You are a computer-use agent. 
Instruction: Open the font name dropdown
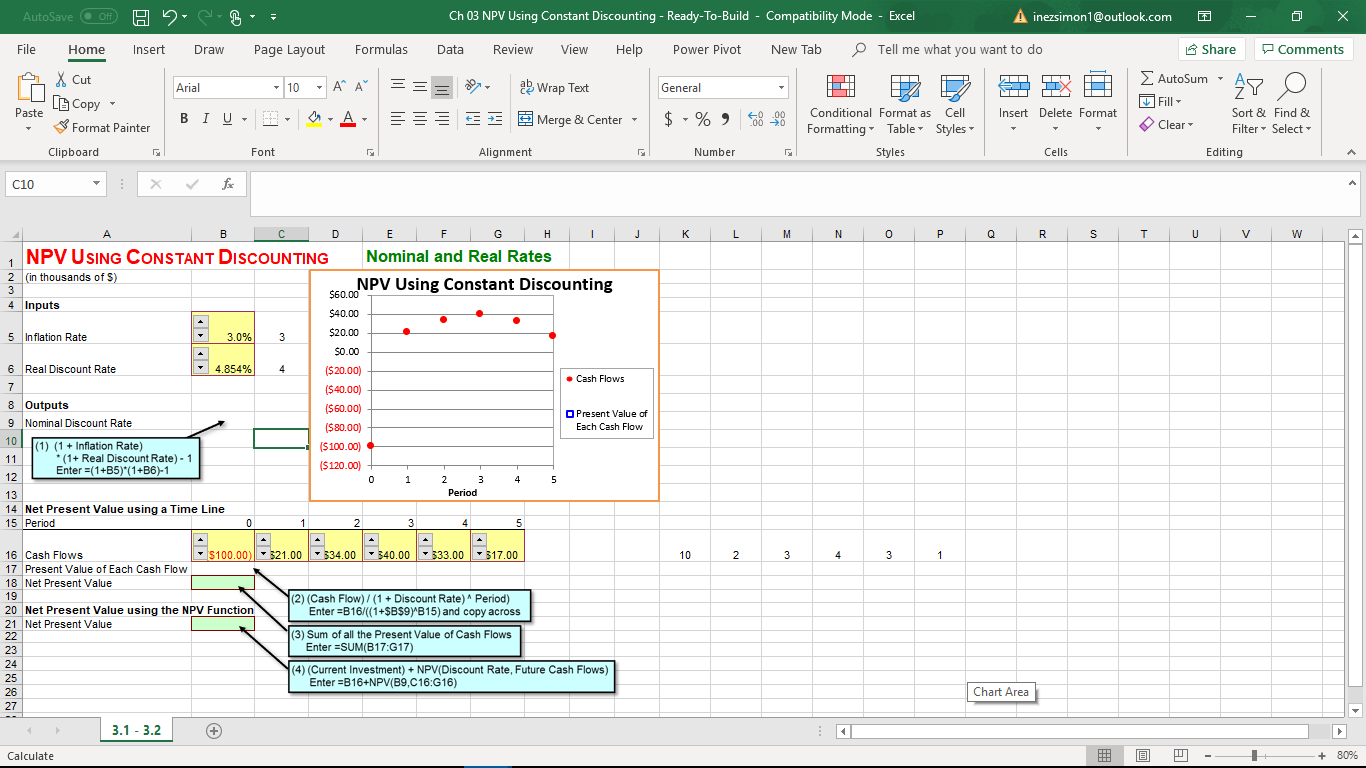coord(277,88)
